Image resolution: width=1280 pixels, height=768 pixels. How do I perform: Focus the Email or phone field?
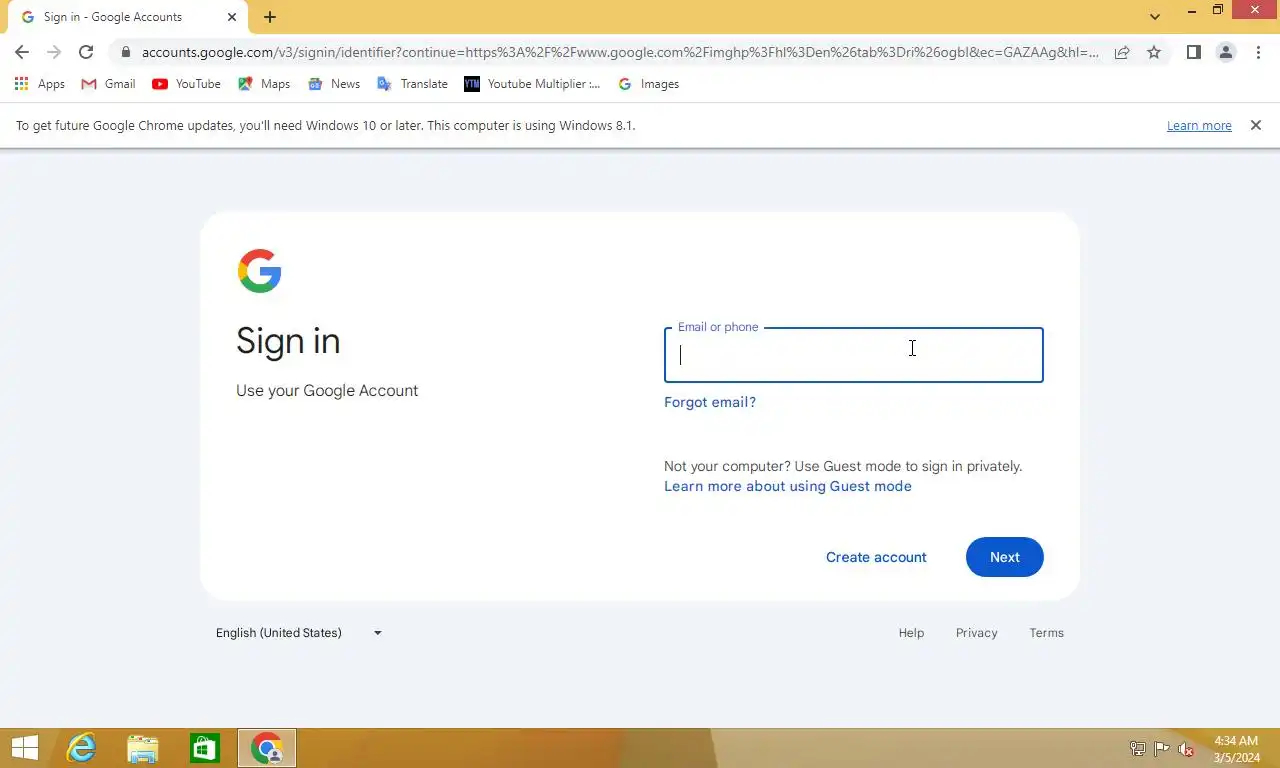click(x=854, y=355)
